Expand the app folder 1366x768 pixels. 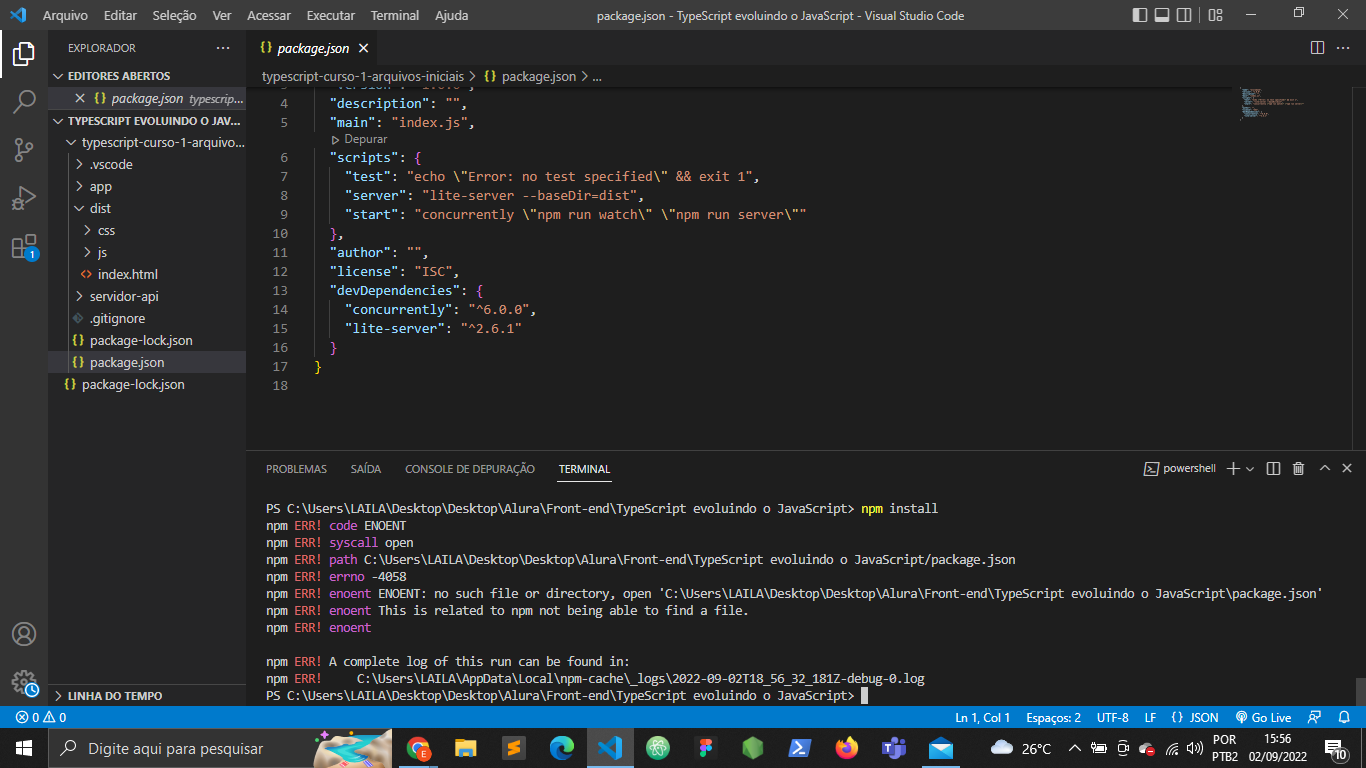point(148,186)
